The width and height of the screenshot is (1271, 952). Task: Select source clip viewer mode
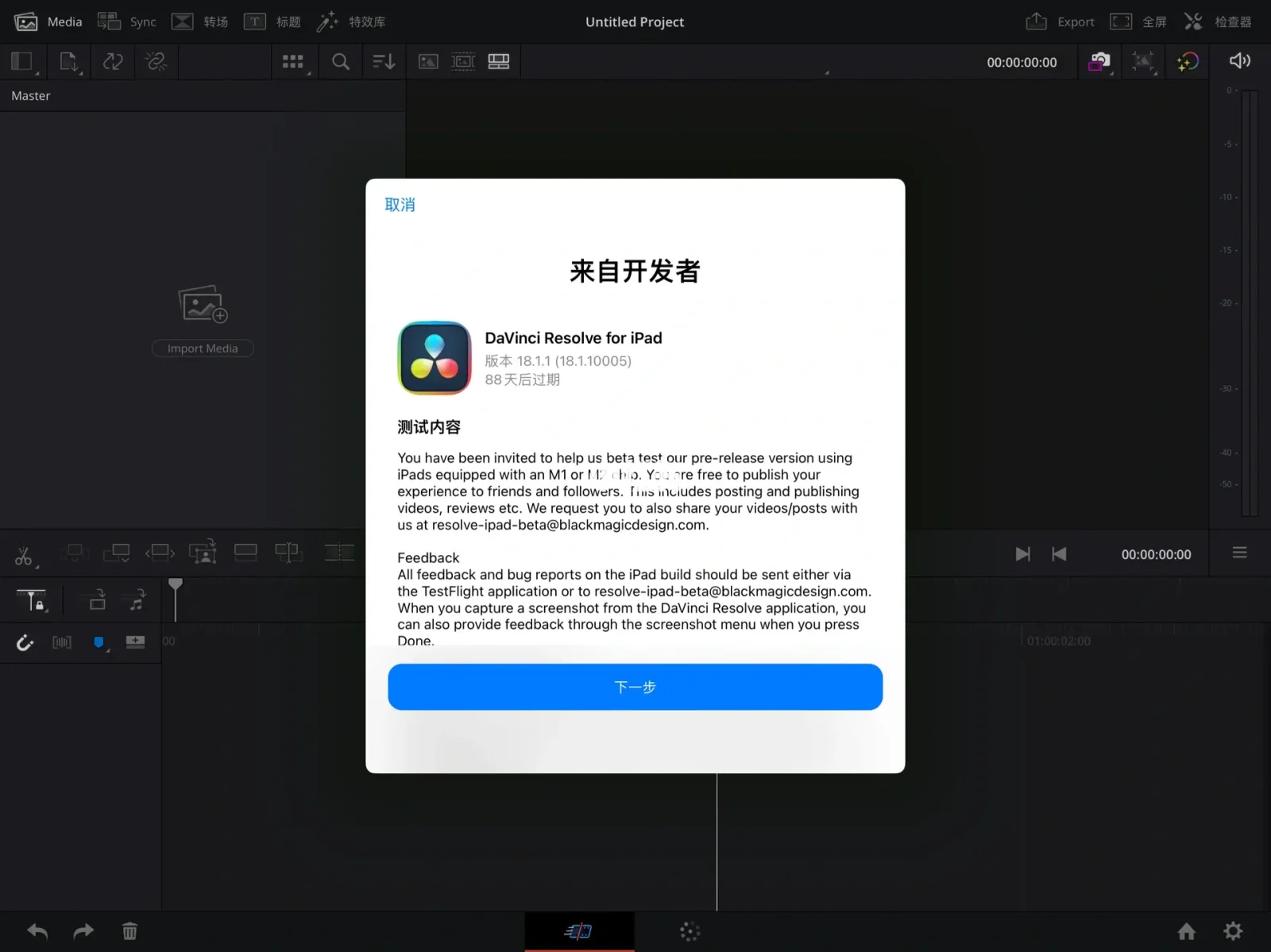click(x=428, y=61)
